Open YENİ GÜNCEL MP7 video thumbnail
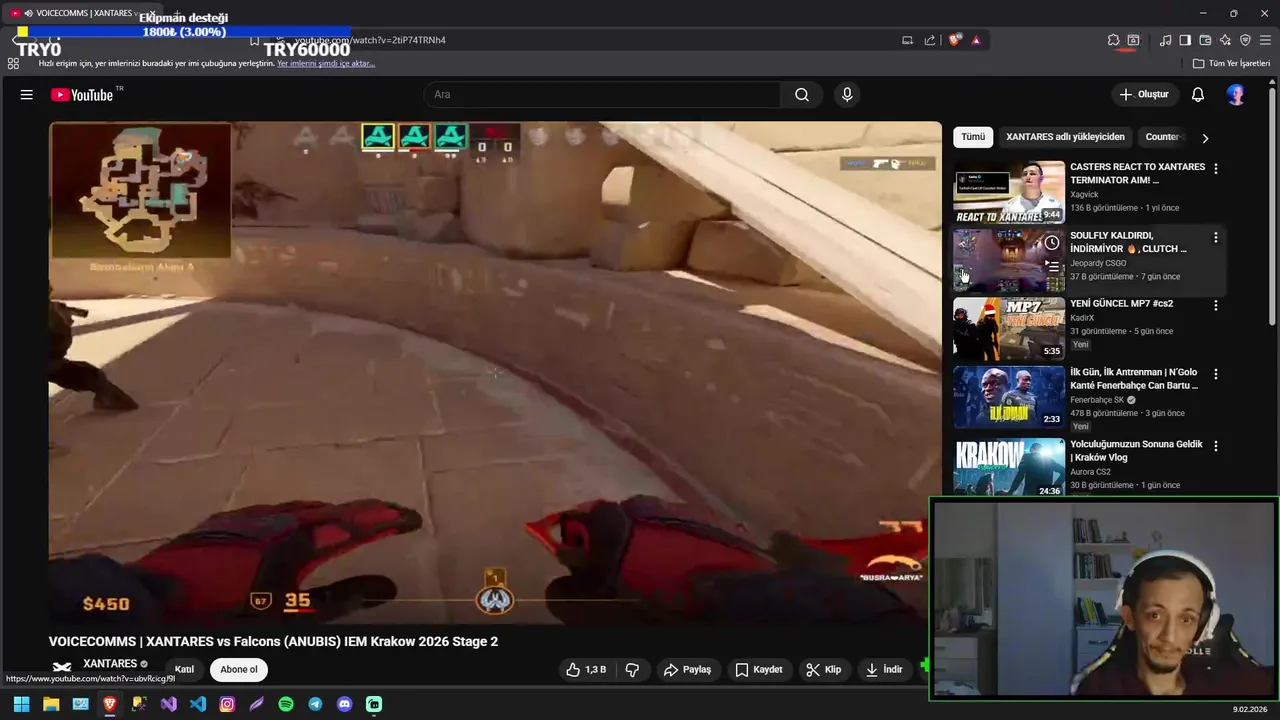This screenshot has width=1280, height=720. click(x=1008, y=329)
